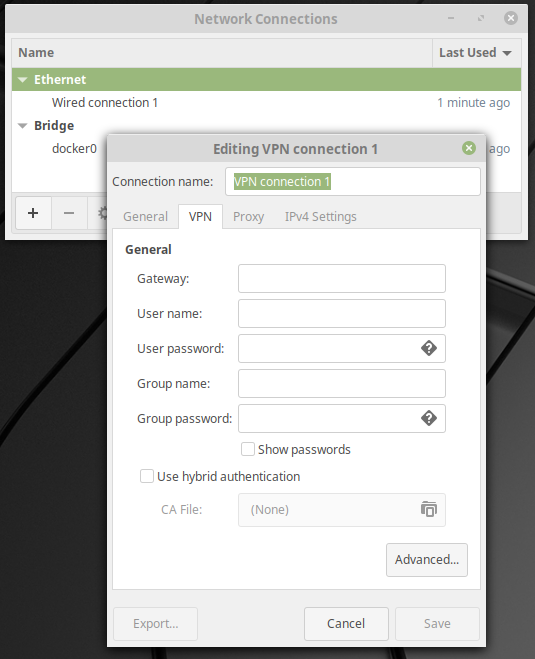
Task: Sort by Last Used column arrow
Action: [507, 53]
